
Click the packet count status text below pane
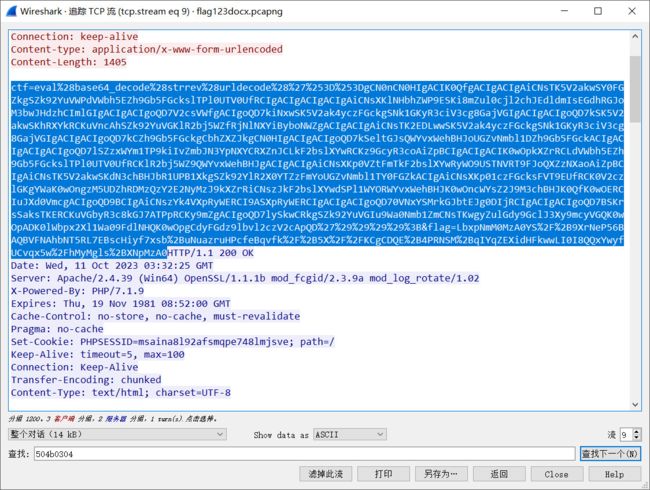[x=113, y=419]
